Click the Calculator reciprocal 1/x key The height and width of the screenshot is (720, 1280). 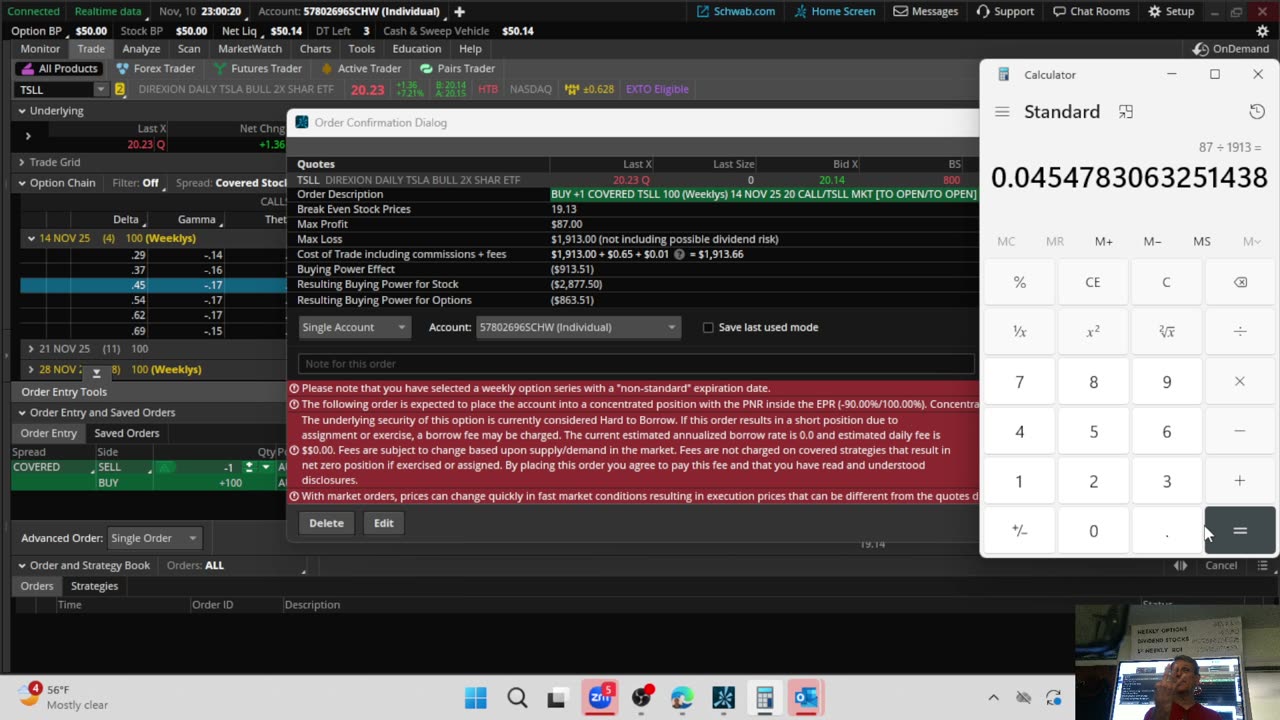click(x=1020, y=332)
